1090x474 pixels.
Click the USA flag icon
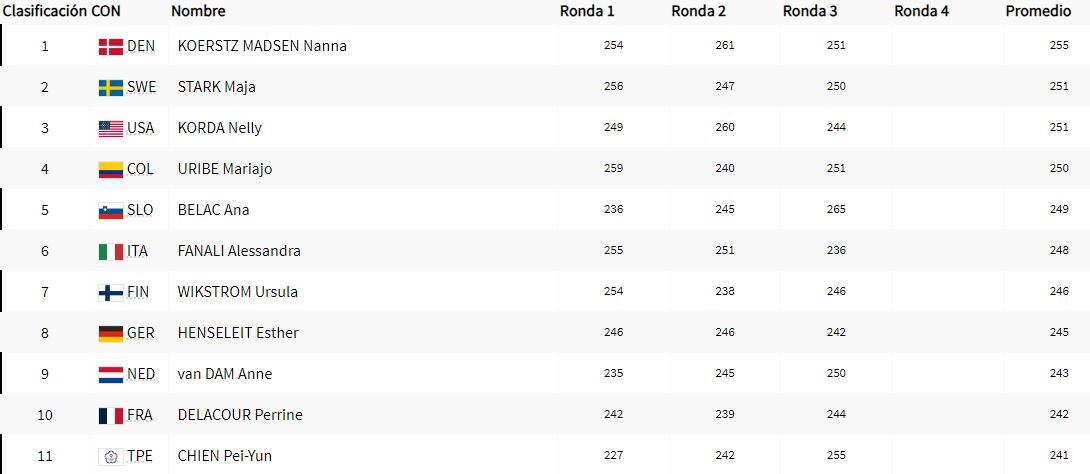[x=110, y=128]
